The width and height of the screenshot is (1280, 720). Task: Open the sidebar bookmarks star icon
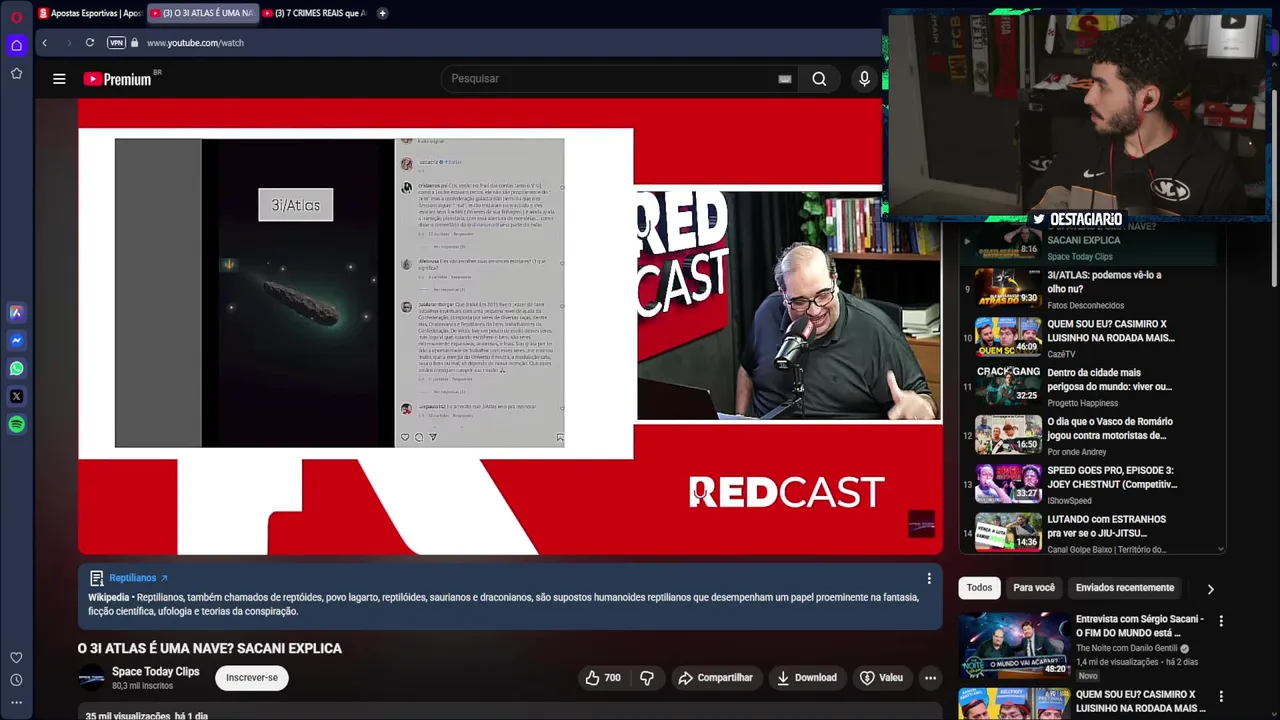coord(16,73)
